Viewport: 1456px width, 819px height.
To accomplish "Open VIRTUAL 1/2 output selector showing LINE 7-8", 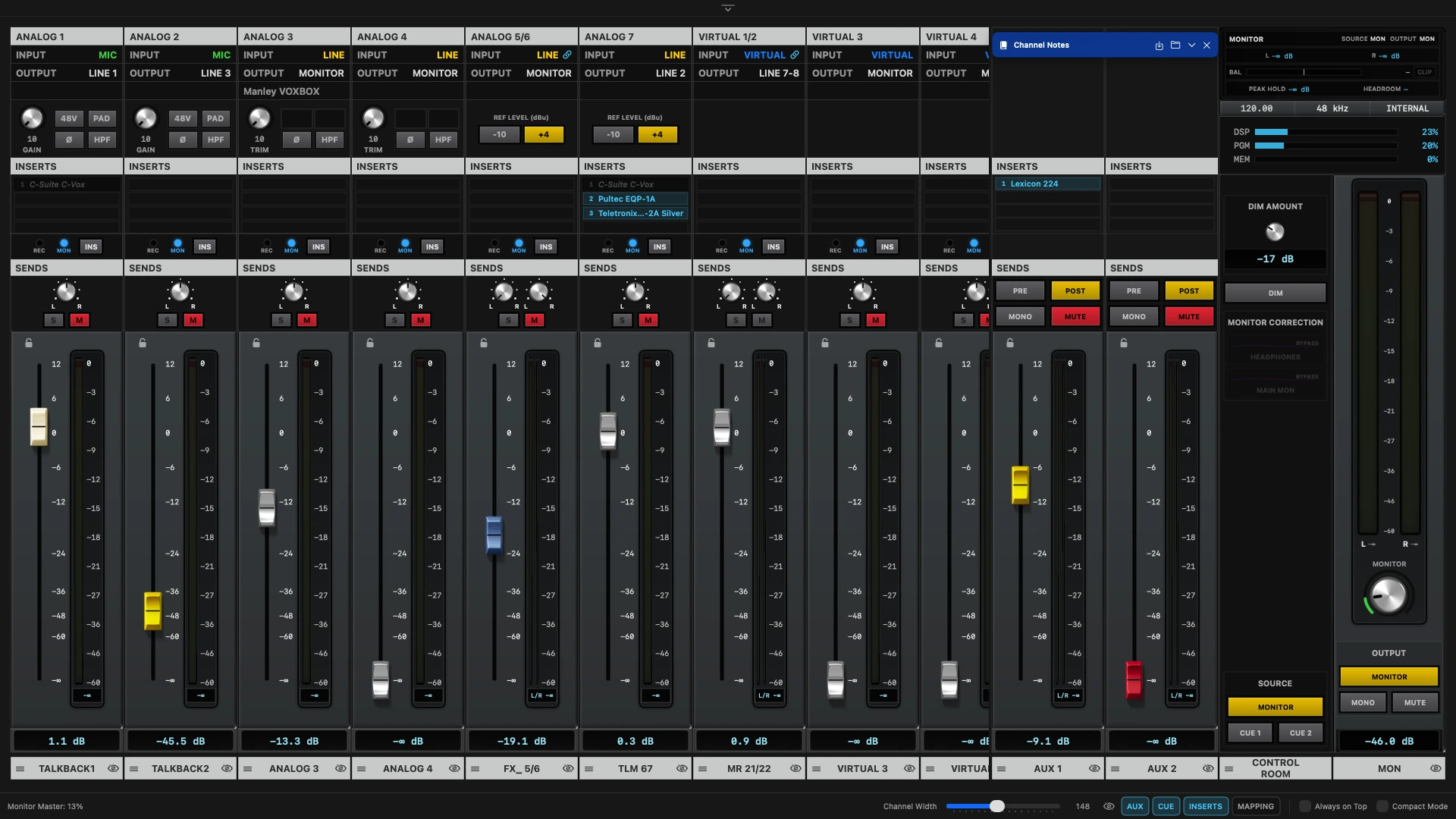I will [779, 74].
